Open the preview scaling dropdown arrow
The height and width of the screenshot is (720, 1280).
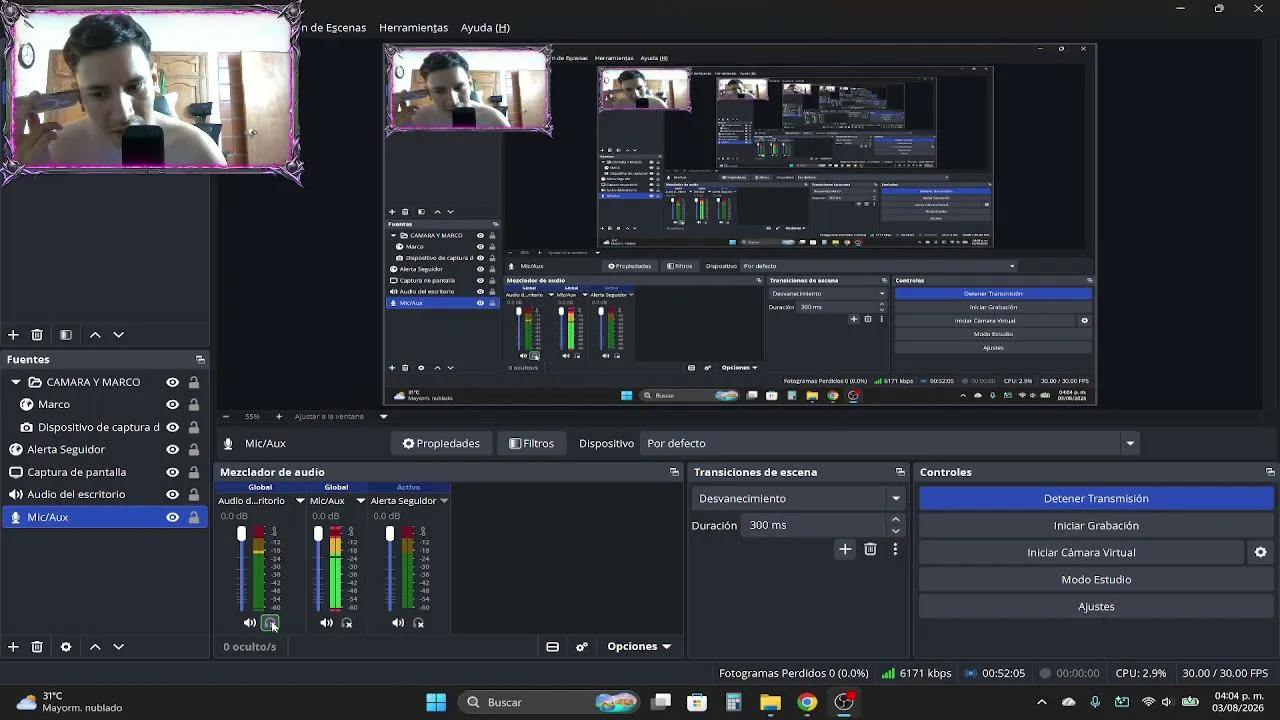383,416
